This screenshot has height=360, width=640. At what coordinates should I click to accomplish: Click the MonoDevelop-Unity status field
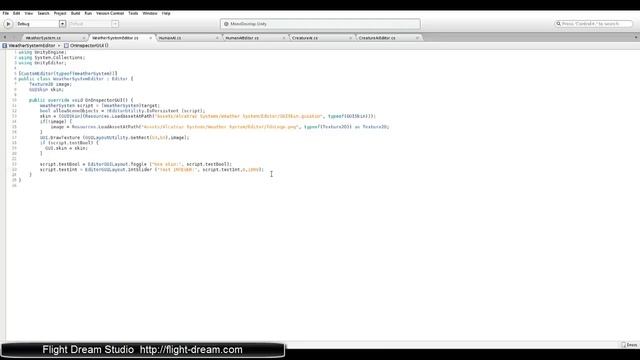click(x=320, y=24)
